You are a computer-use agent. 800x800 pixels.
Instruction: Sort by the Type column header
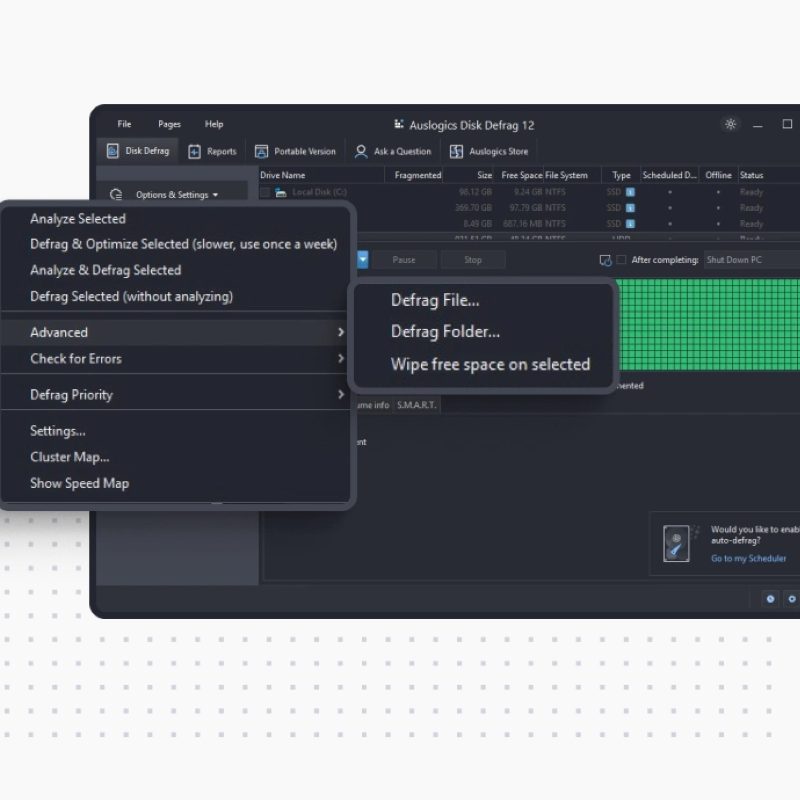[x=621, y=175]
